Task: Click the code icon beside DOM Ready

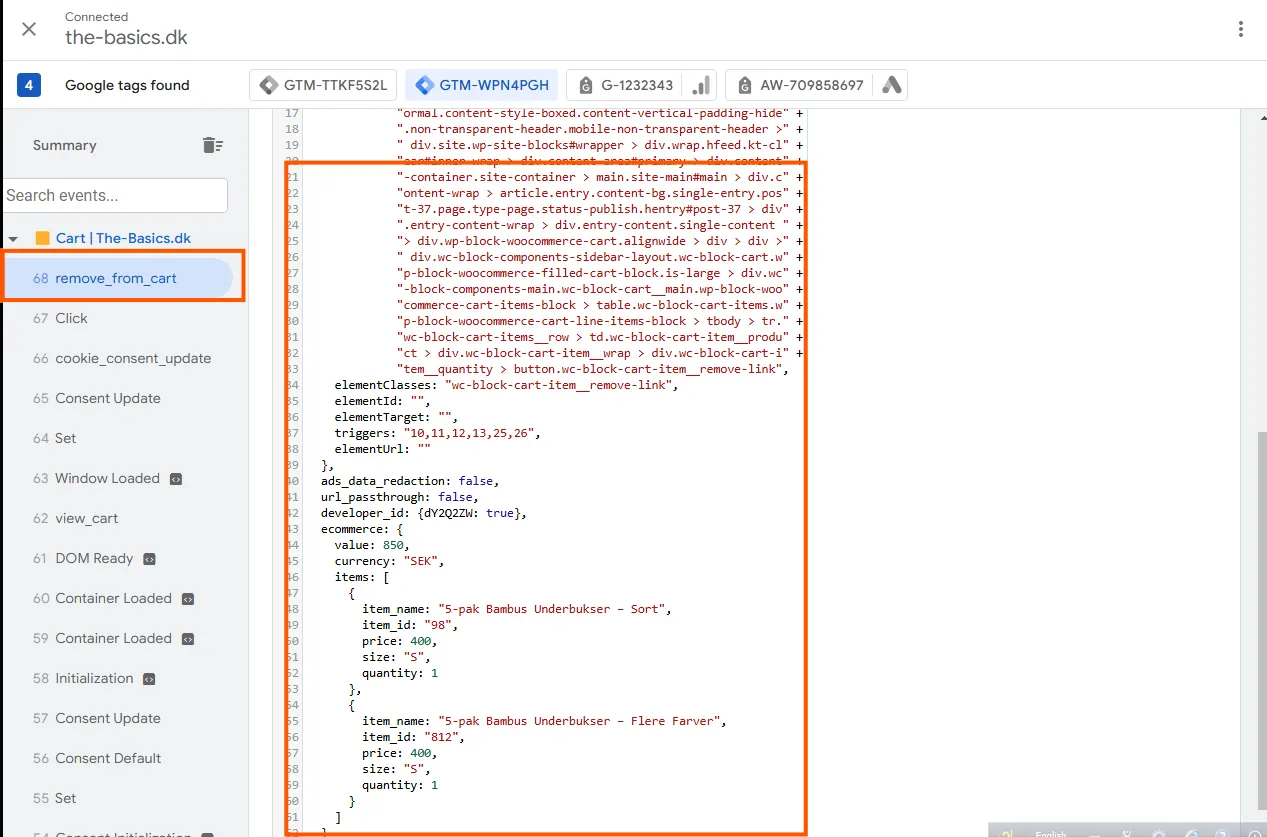Action: 150,559
